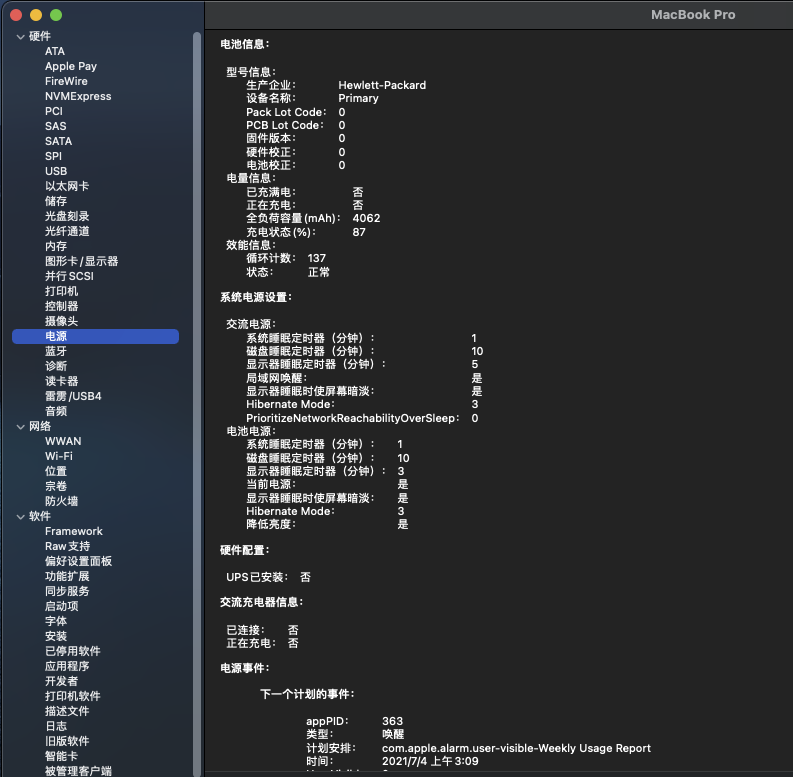Open 蓝牙 Bluetooth details
Viewport: 793px width, 777px height.
pyautogui.click(x=56, y=352)
